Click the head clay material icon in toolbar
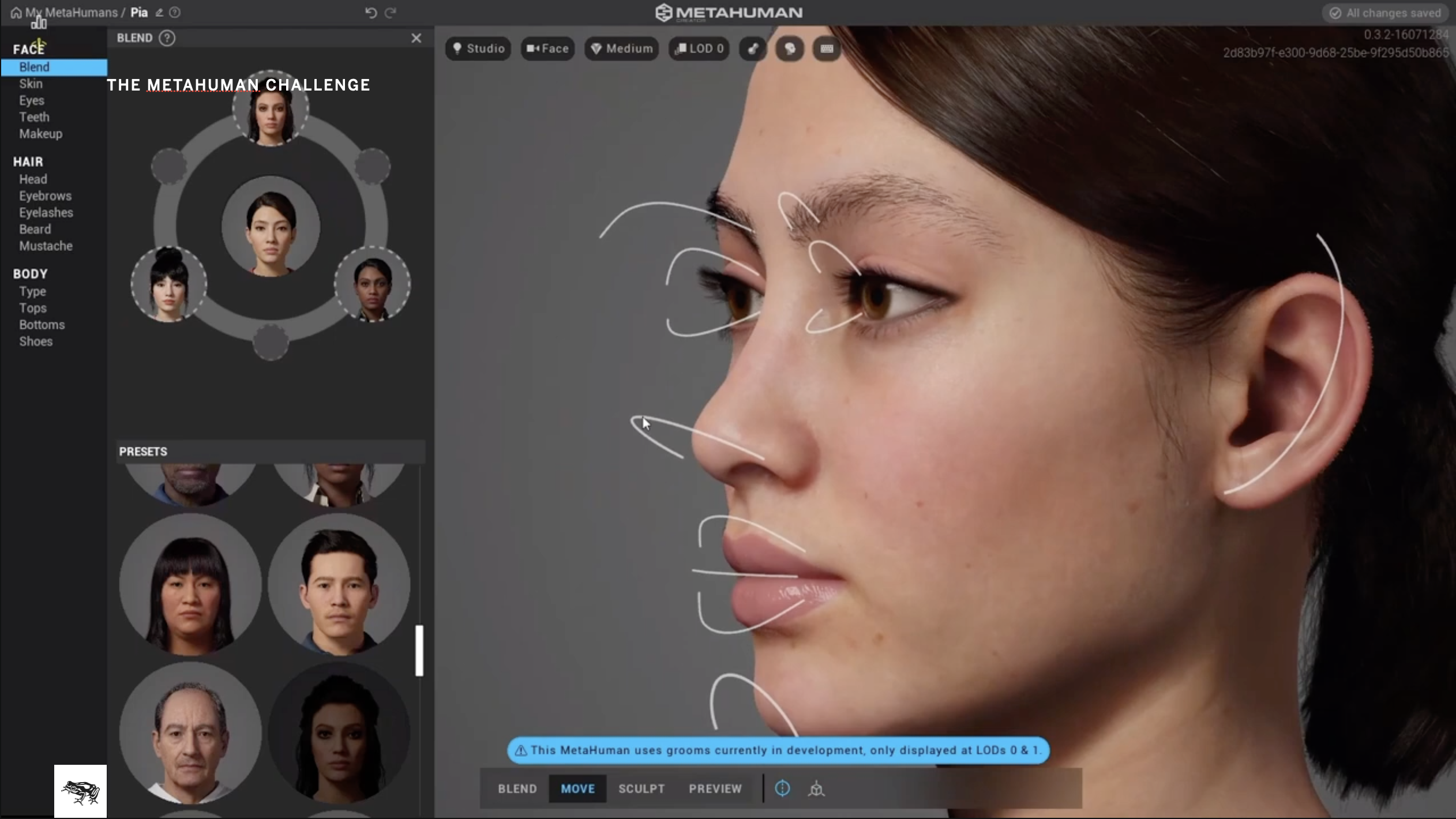The image size is (1456, 819). [x=790, y=48]
